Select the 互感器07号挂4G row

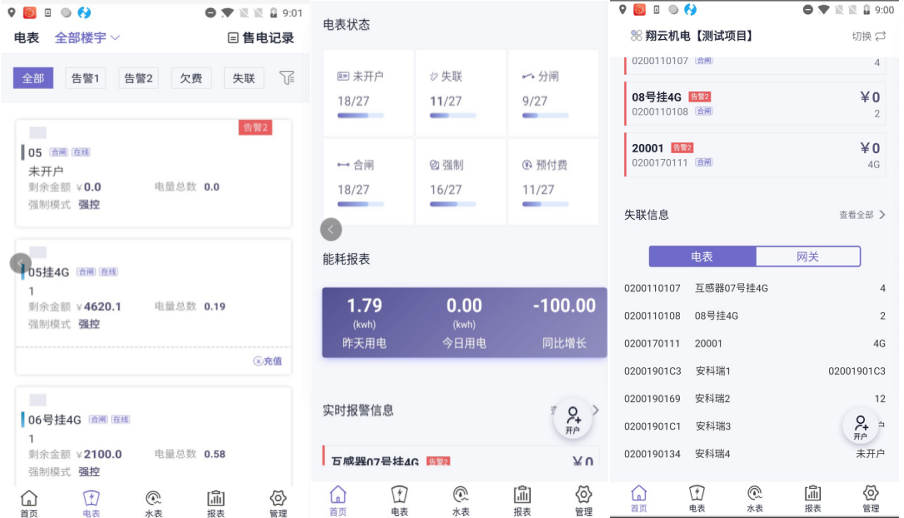pyautogui.click(x=755, y=288)
